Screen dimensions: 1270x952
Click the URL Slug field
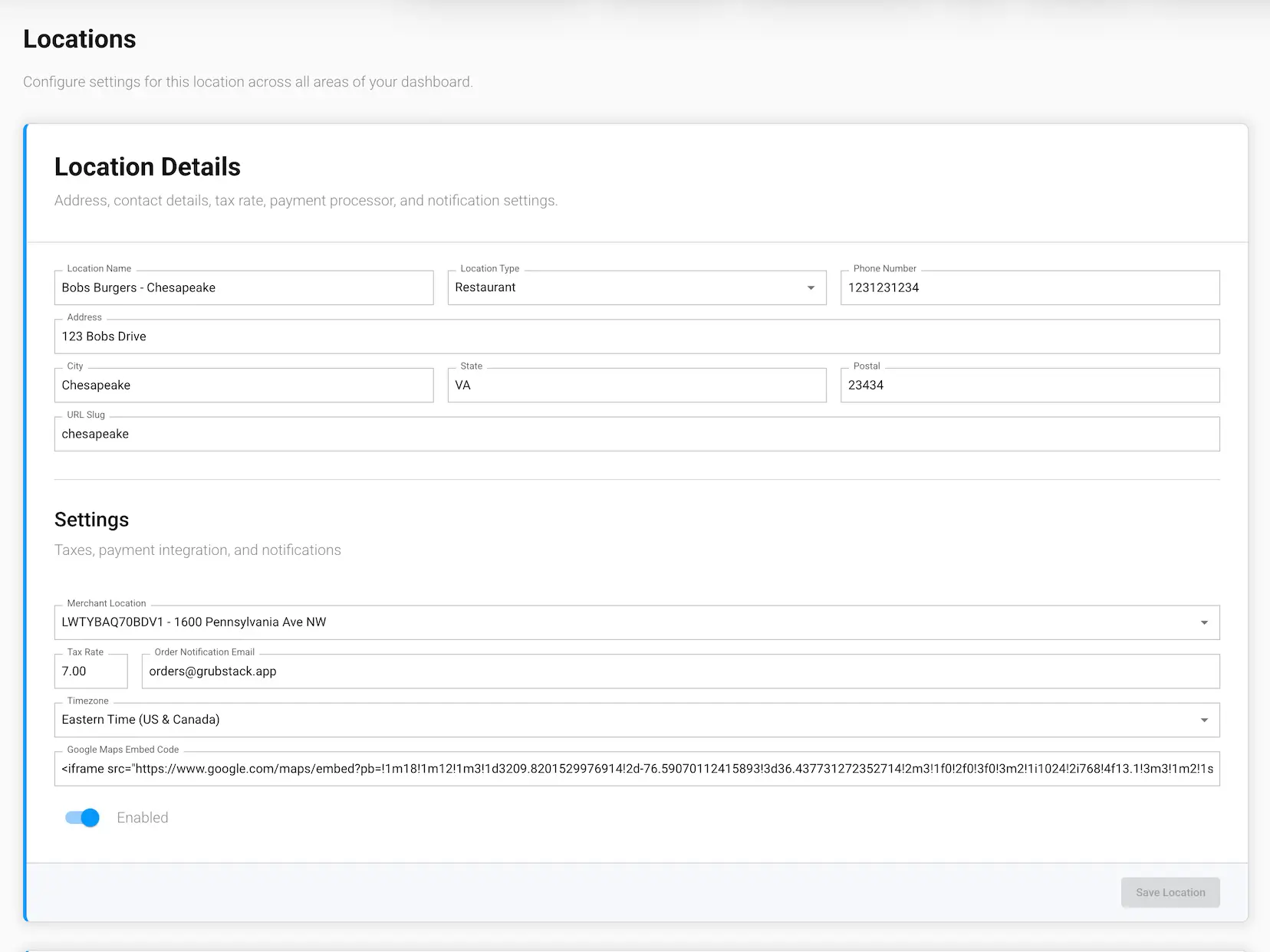637,434
